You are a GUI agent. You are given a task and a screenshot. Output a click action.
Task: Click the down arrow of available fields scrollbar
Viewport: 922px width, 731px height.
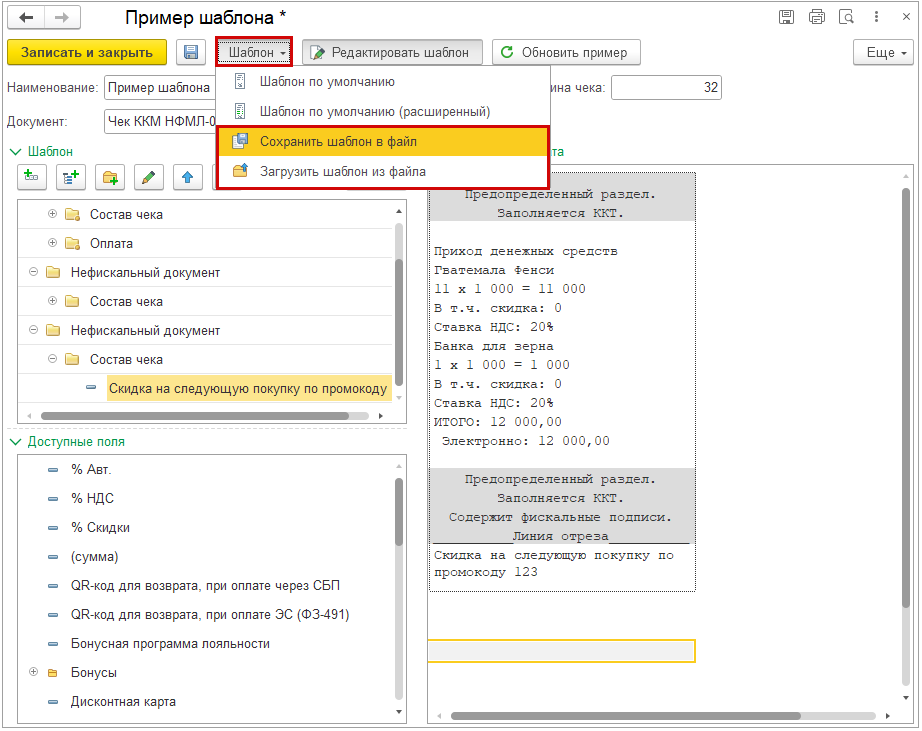(399, 712)
